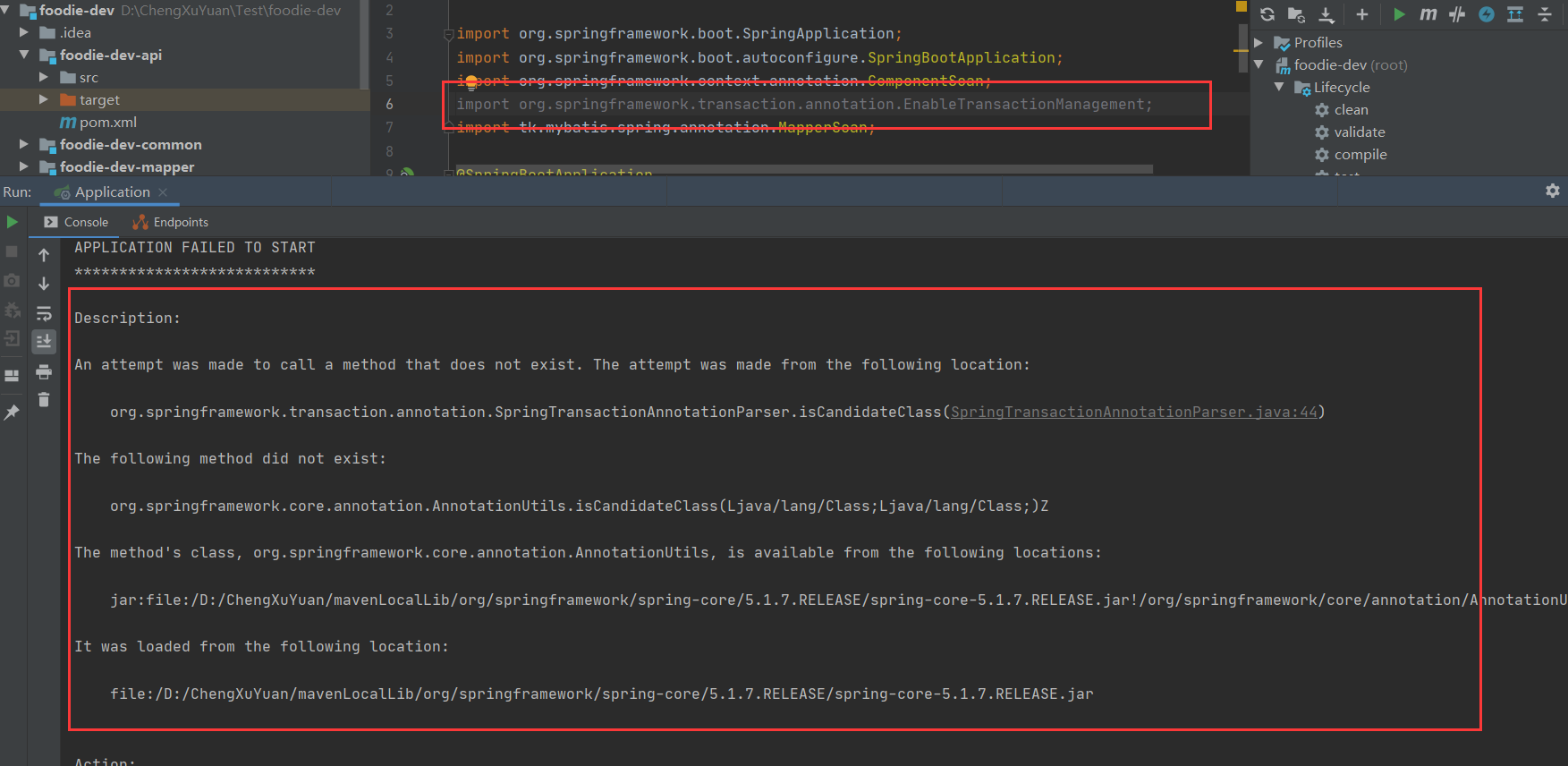
Task: Expand the target folder
Action: click(x=44, y=99)
